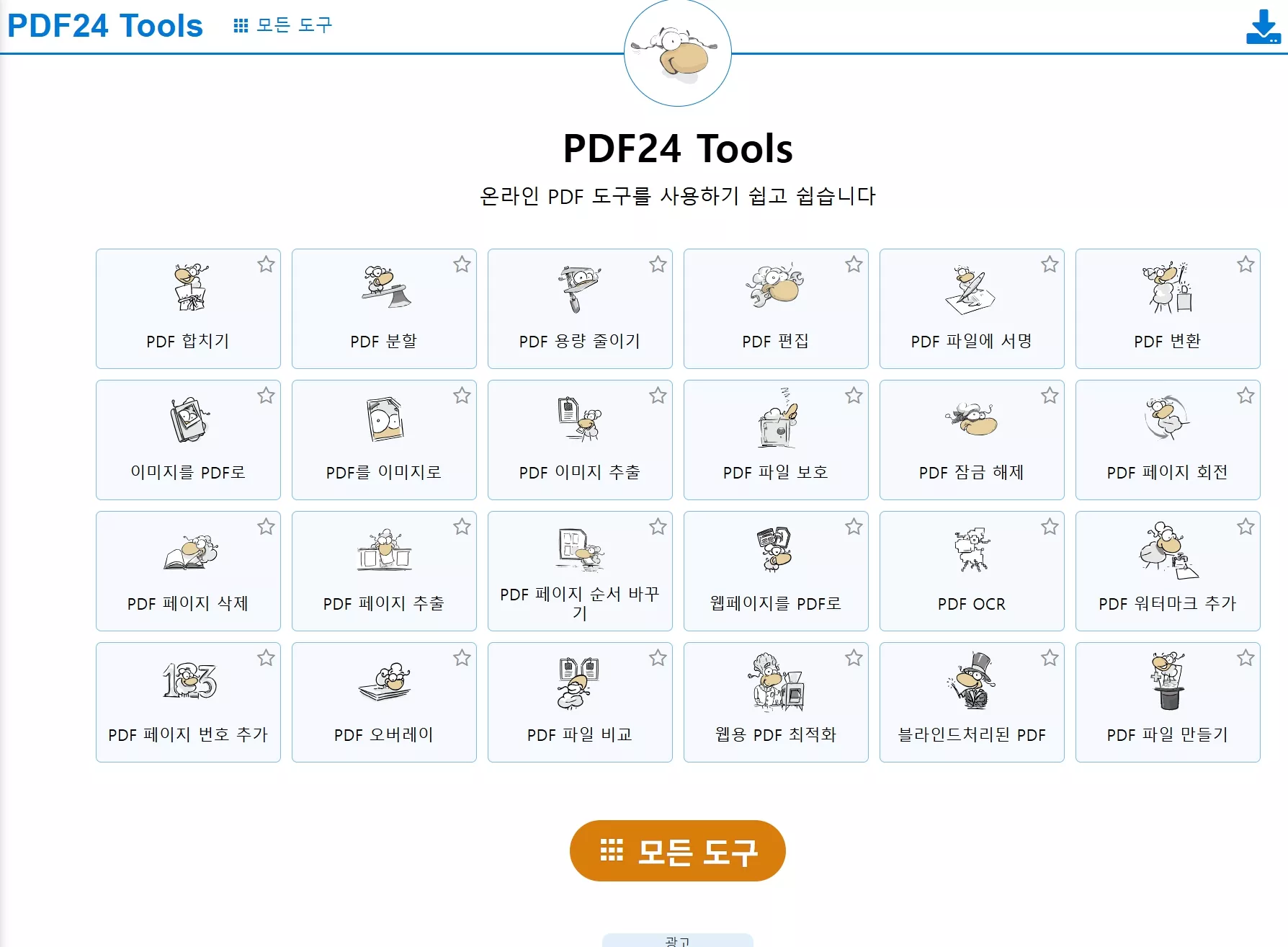
Task: Select the PDF 페이지 회전 tool
Action: (1167, 440)
